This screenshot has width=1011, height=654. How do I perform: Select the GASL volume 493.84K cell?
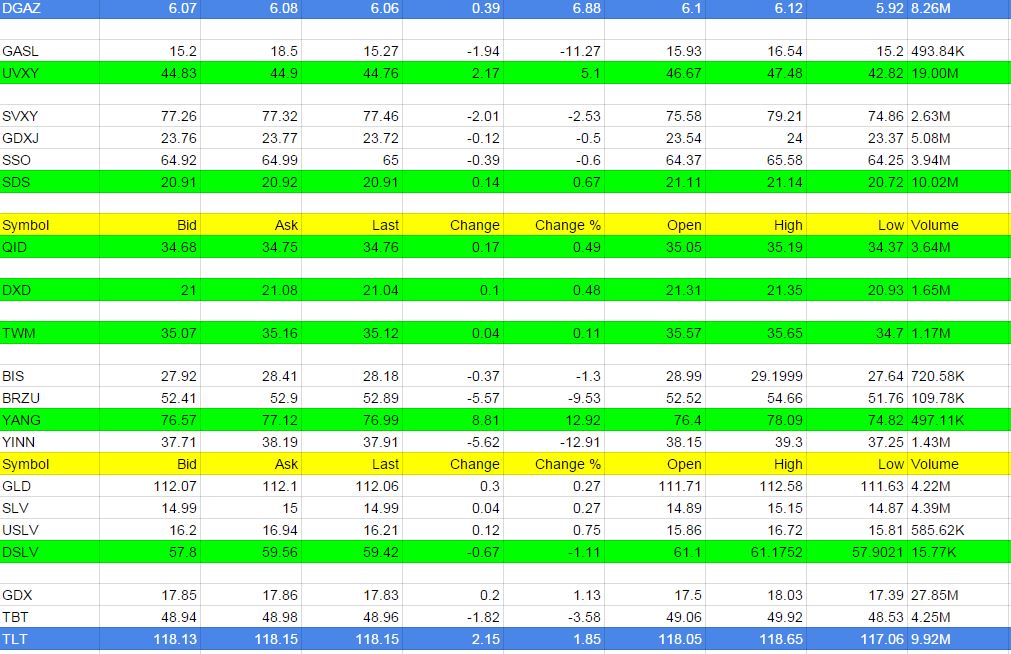tap(959, 51)
